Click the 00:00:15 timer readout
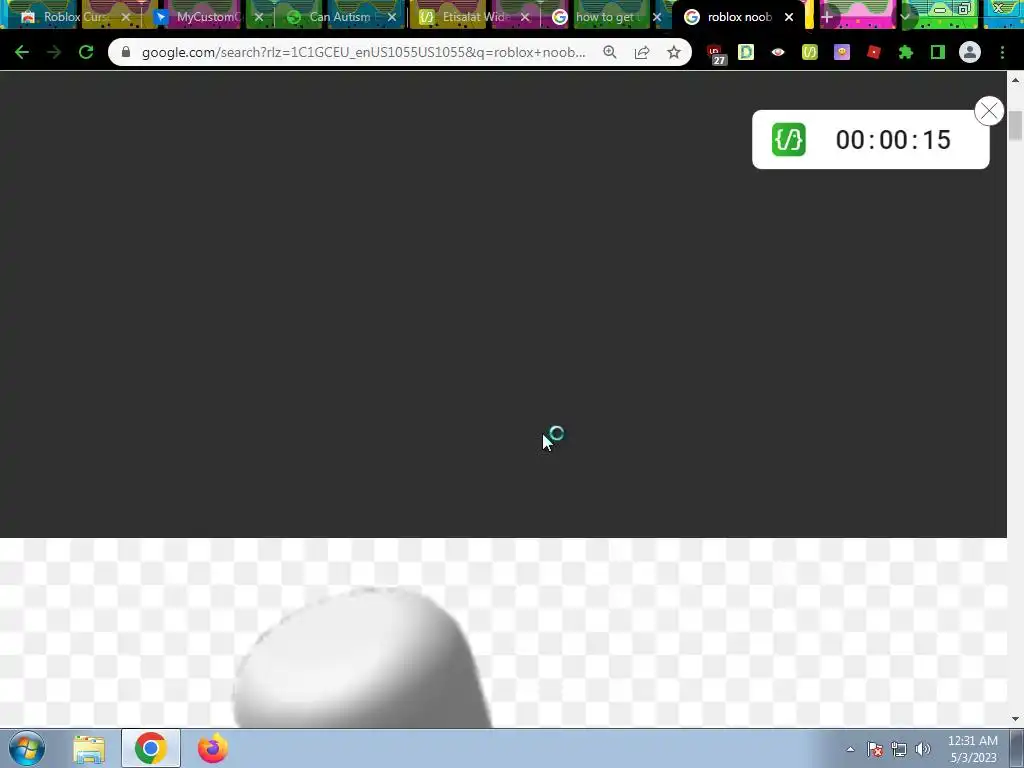This screenshot has width=1024, height=768. (x=893, y=140)
